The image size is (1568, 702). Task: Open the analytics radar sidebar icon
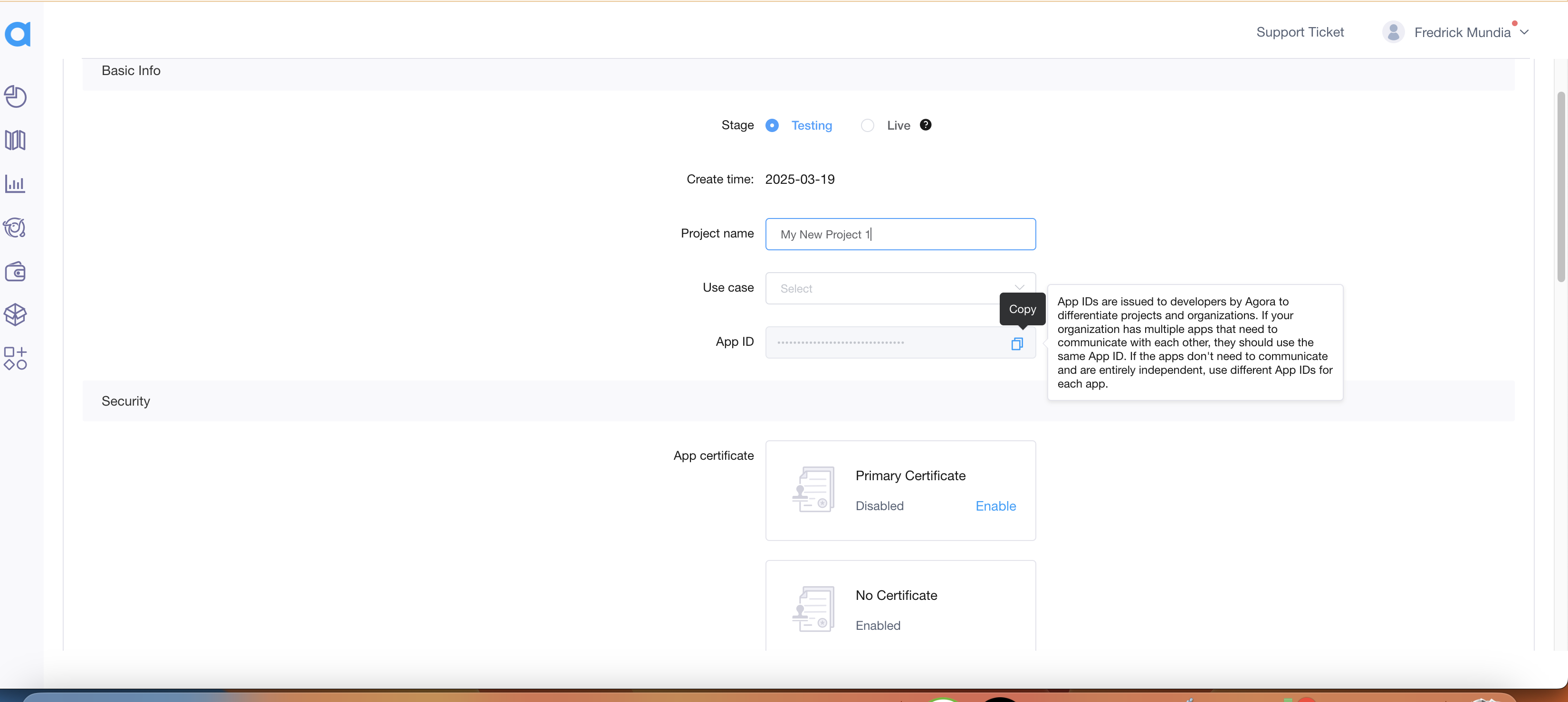pos(15,228)
